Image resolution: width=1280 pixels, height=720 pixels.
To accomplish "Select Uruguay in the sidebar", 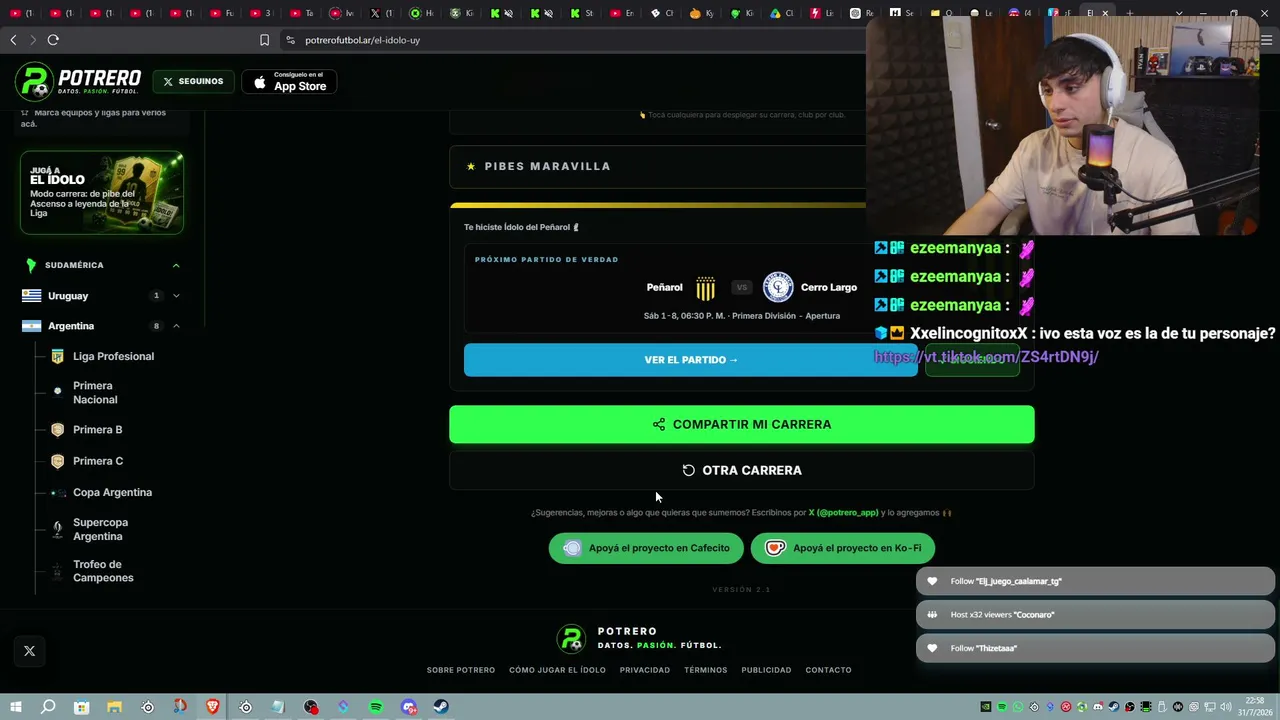I will coord(68,296).
